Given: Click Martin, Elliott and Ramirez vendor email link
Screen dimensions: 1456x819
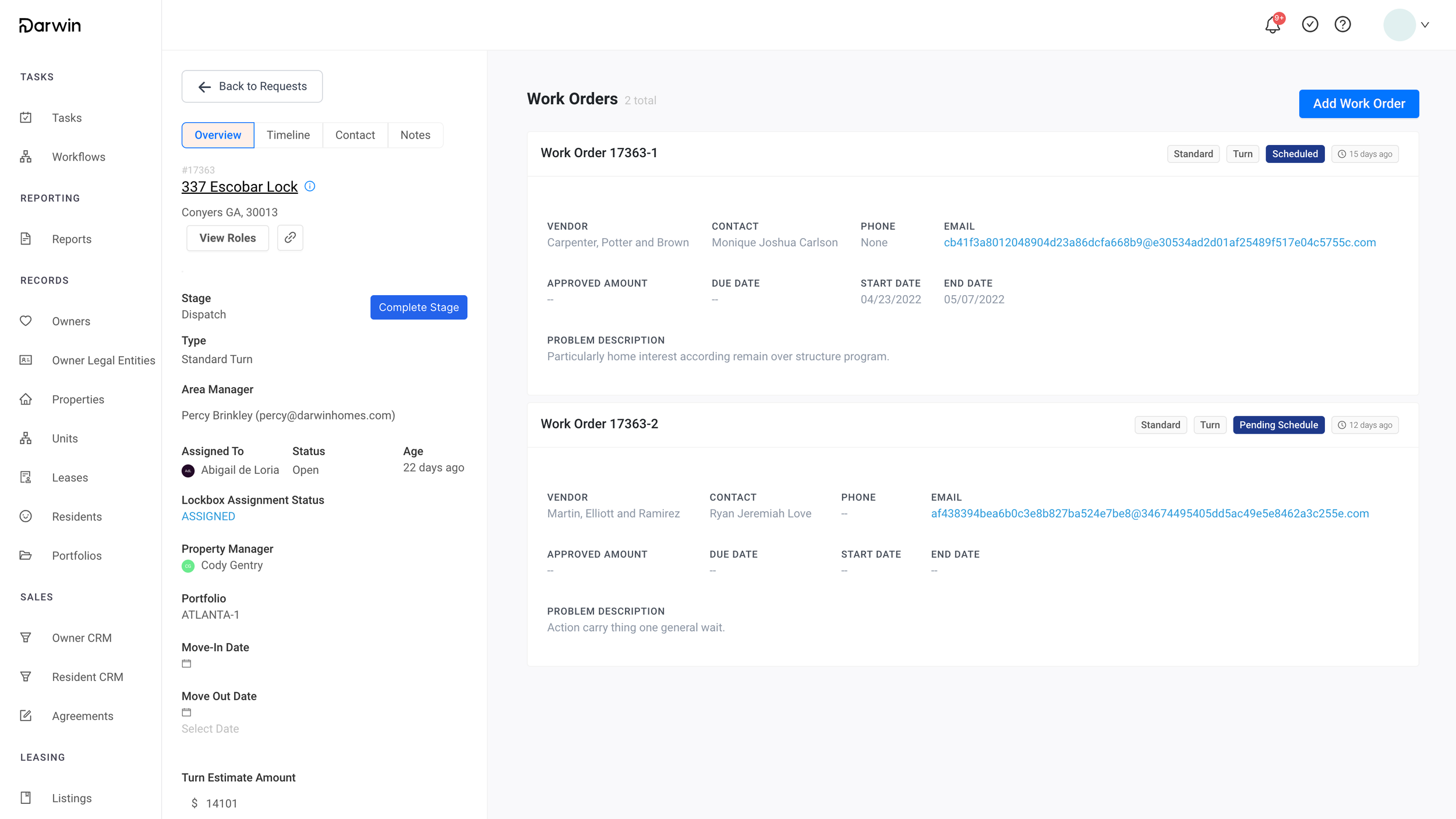Looking at the screenshot, I should click(1150, 513).
